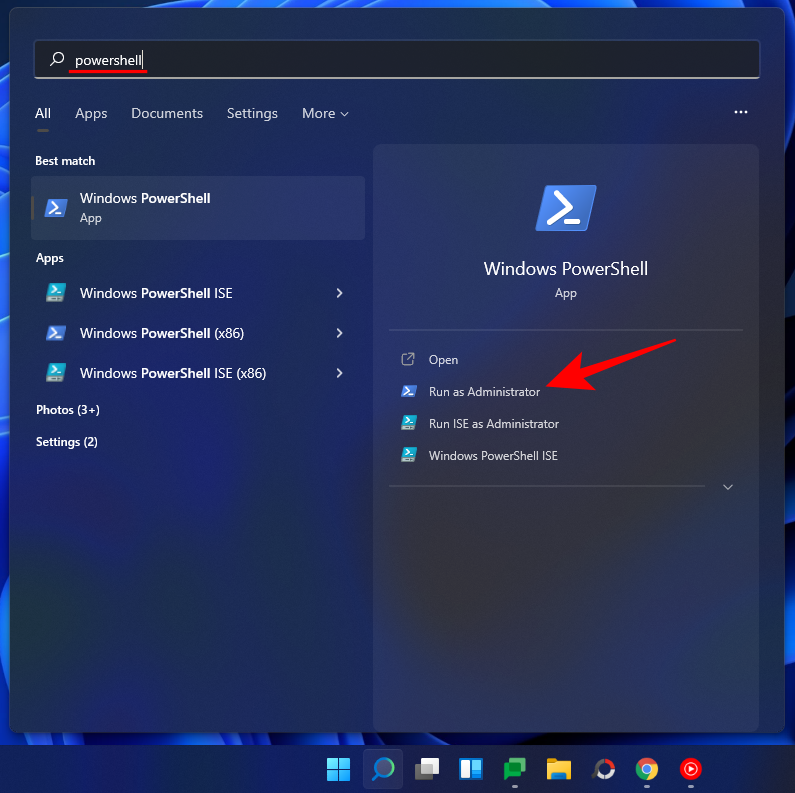795x793 pixels.
Task: Click the search magnifier icon in search box
Action: coord(57,59)
